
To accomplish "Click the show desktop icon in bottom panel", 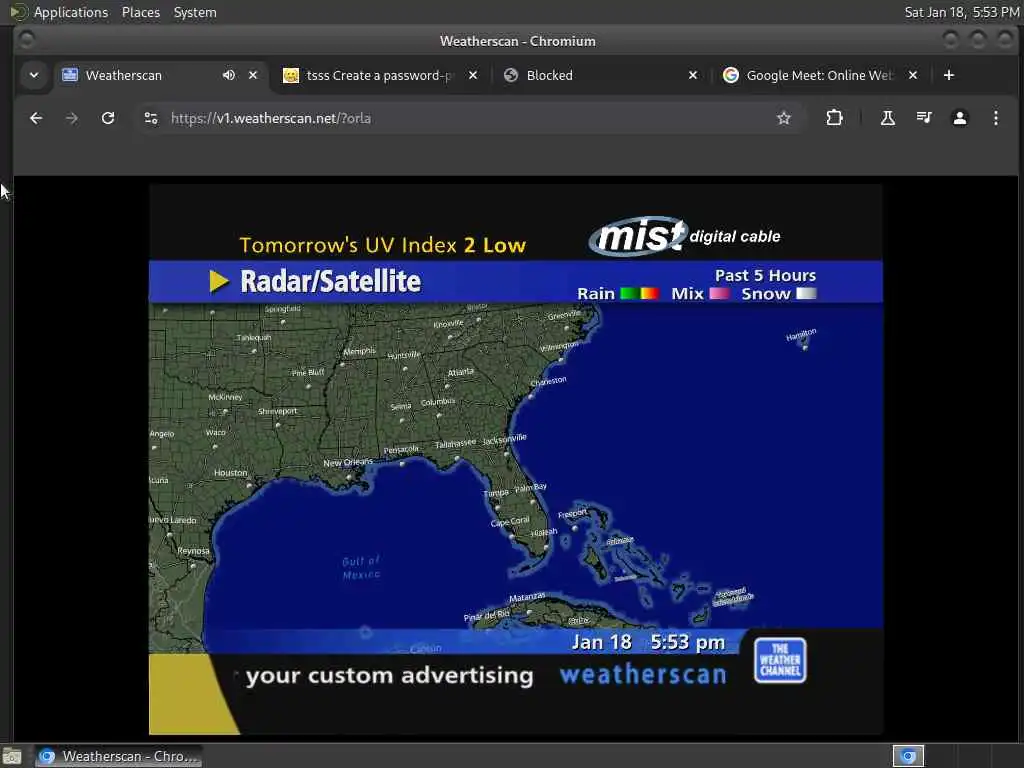I will point(12,756).
